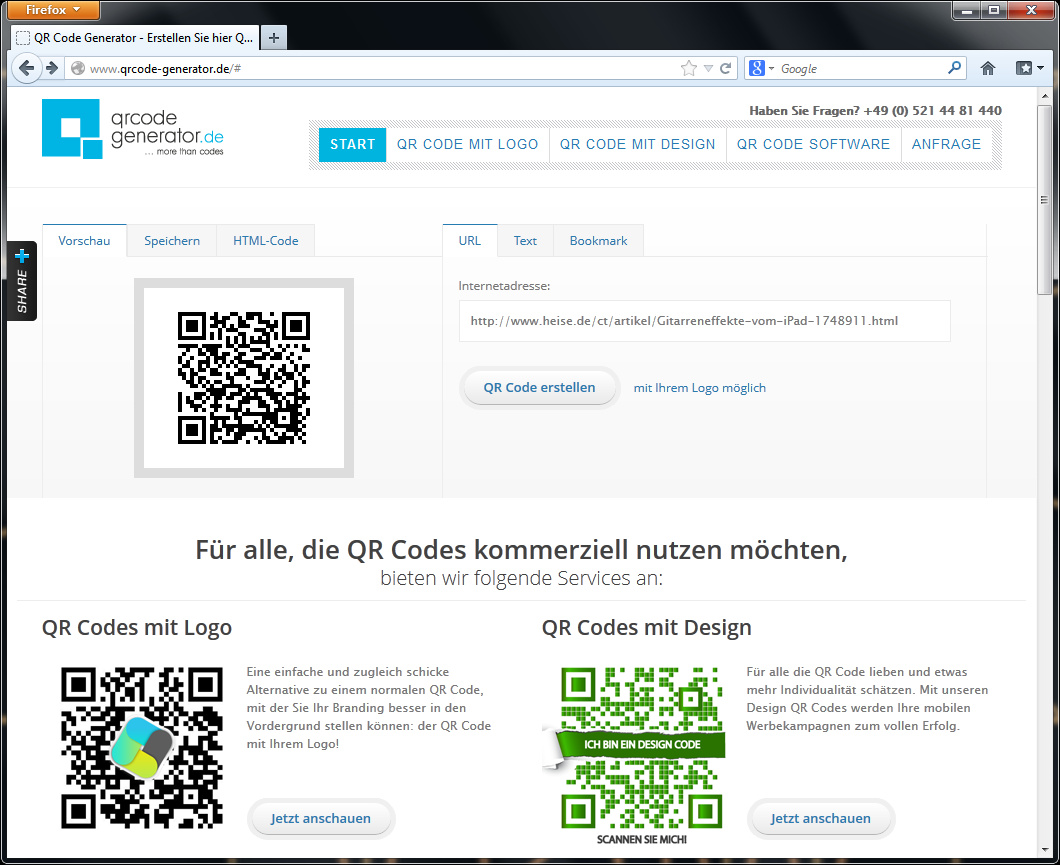This screenshot has height=865, width=1060.
Task: Open the bookmarks menu dropdown
Action: coord(1030,68)
